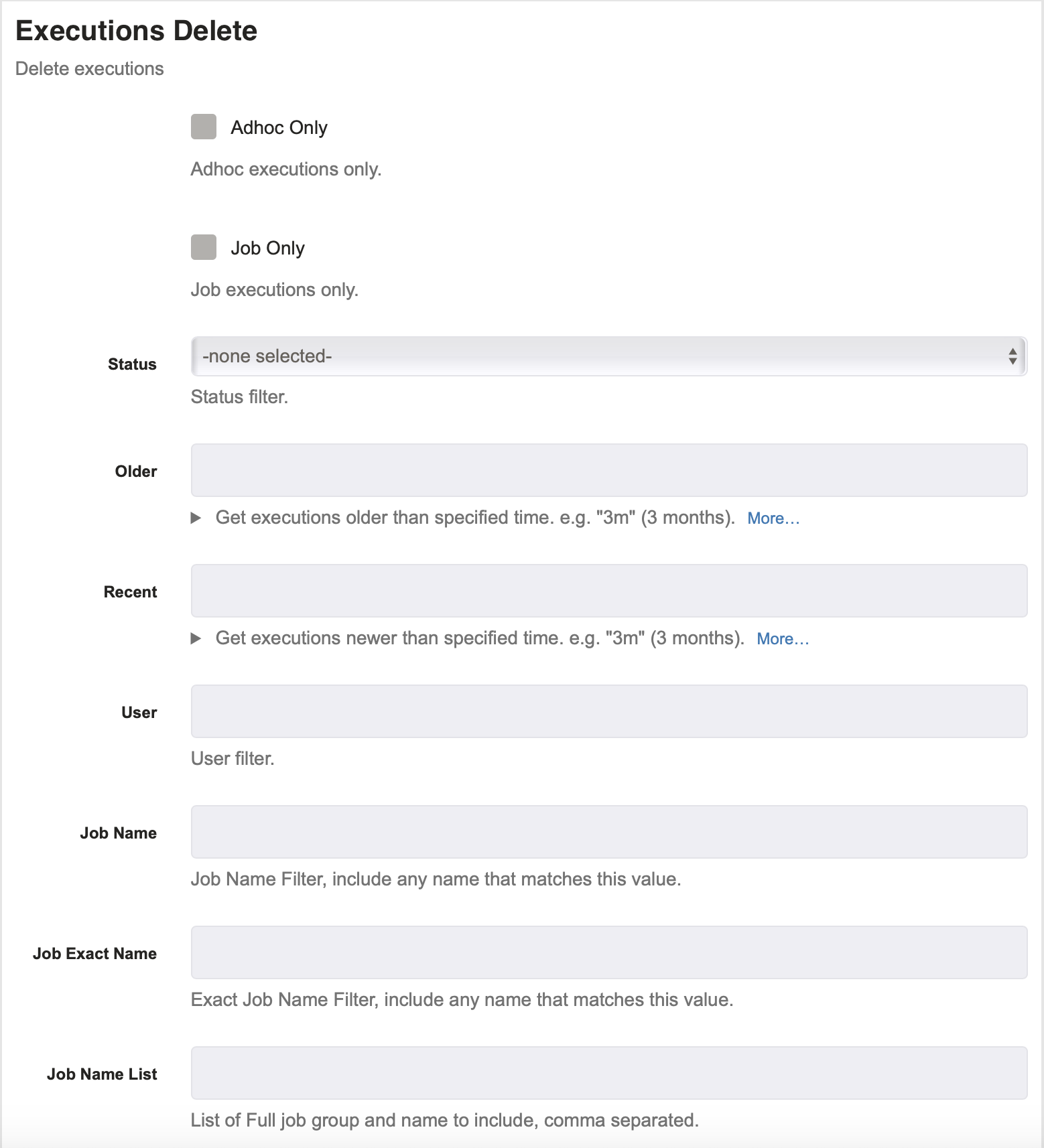1044x1148 pixels.
Task: Click the Executions Delete heading
Action: point(137,31)
